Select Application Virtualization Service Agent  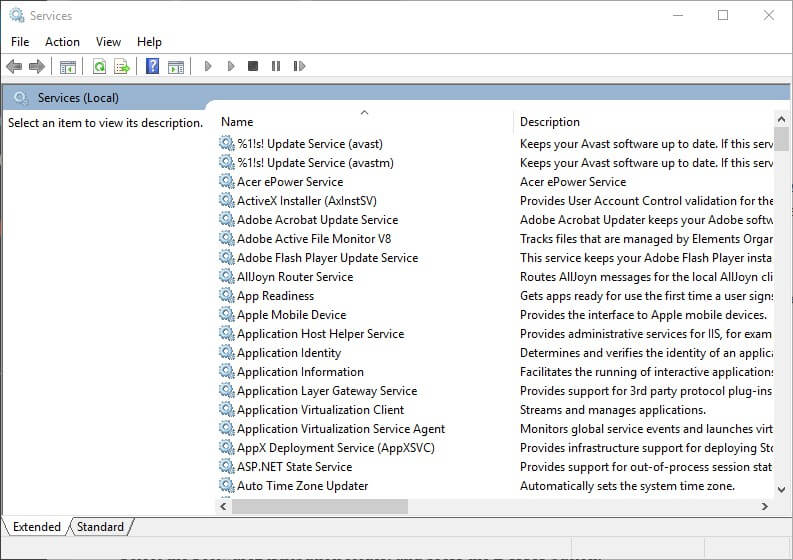pyautogui.click(x=341, y=428)
